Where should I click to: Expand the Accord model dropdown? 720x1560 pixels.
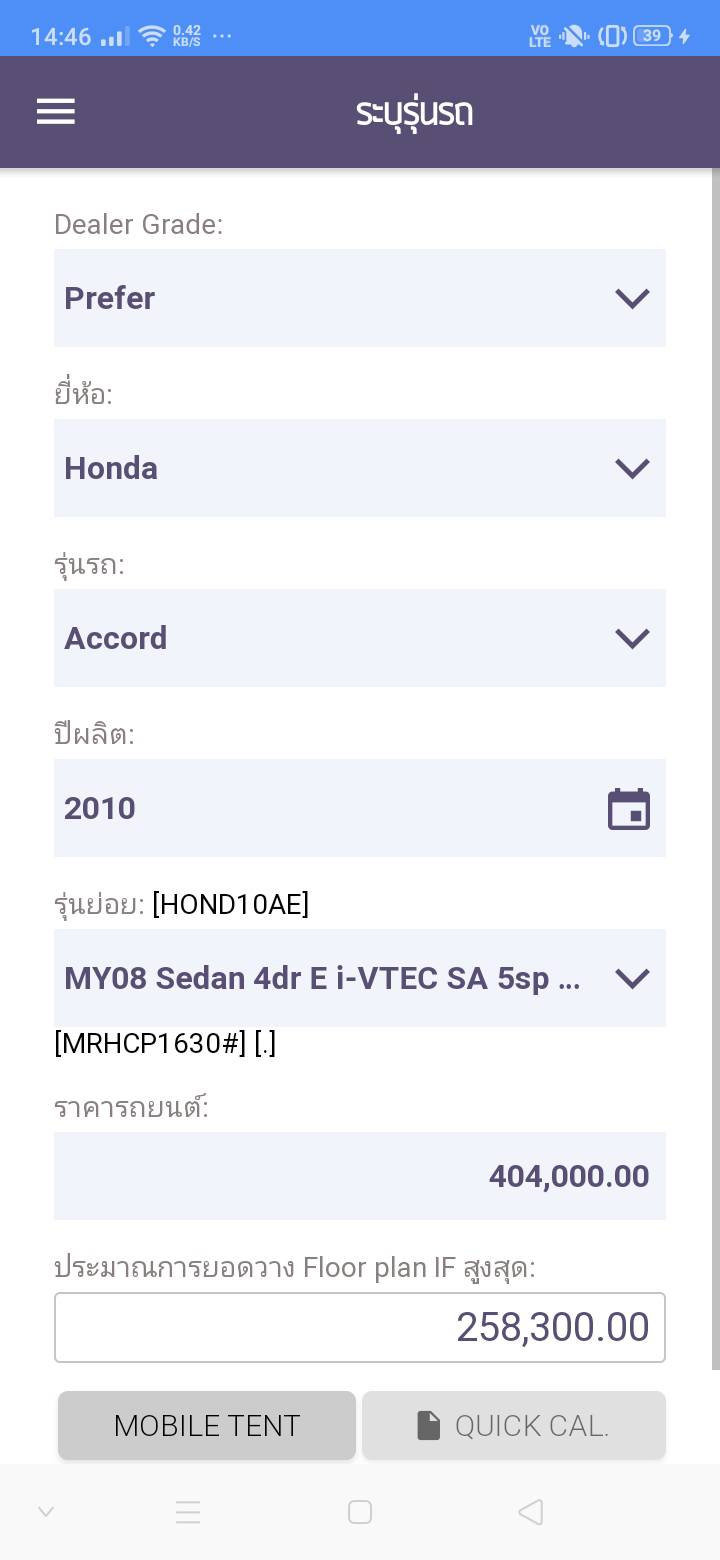click(x=360, y=638)
